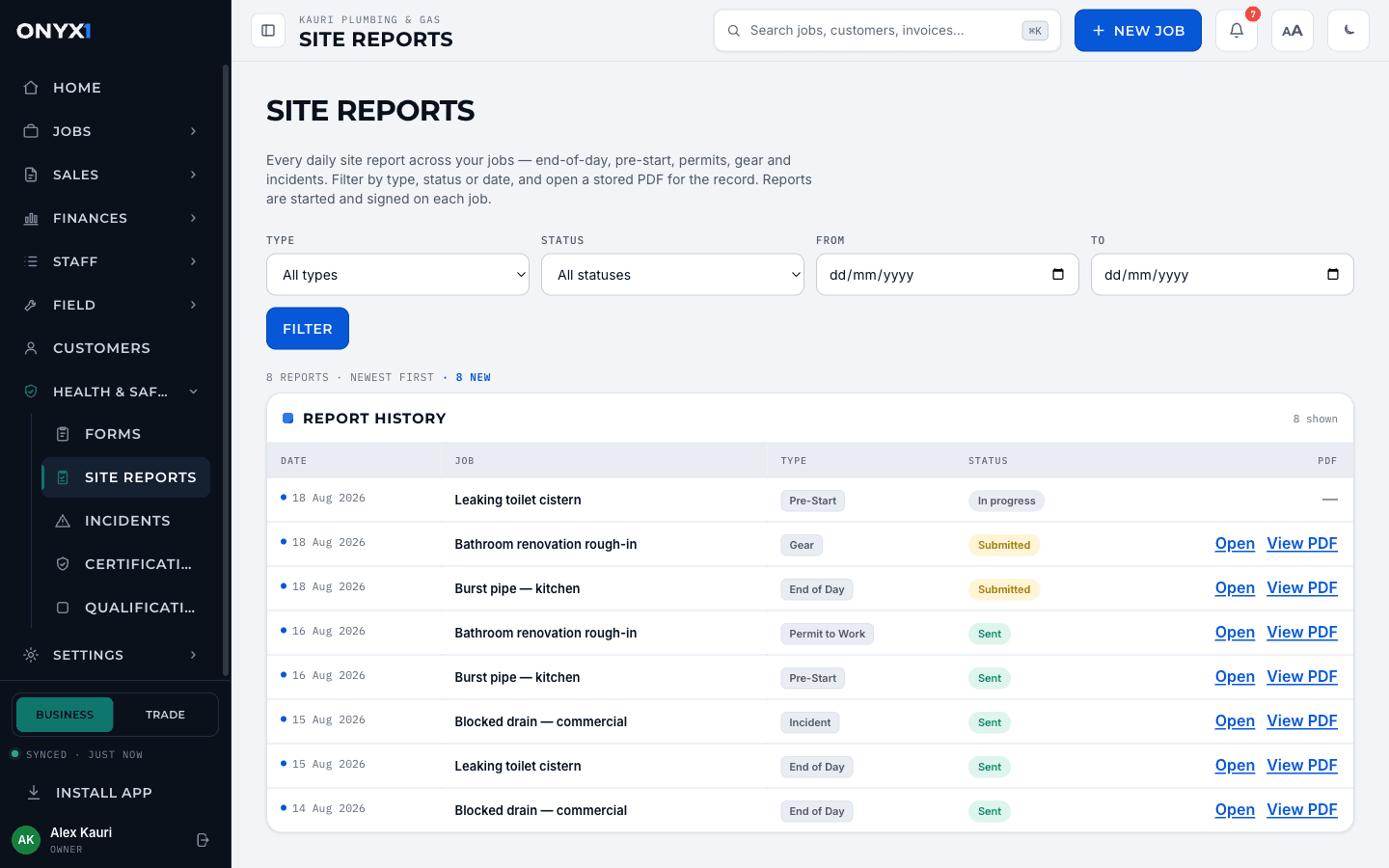The image size is (1389, 868).
Task: Open the notifications bell
Action: pos(1237,31)
